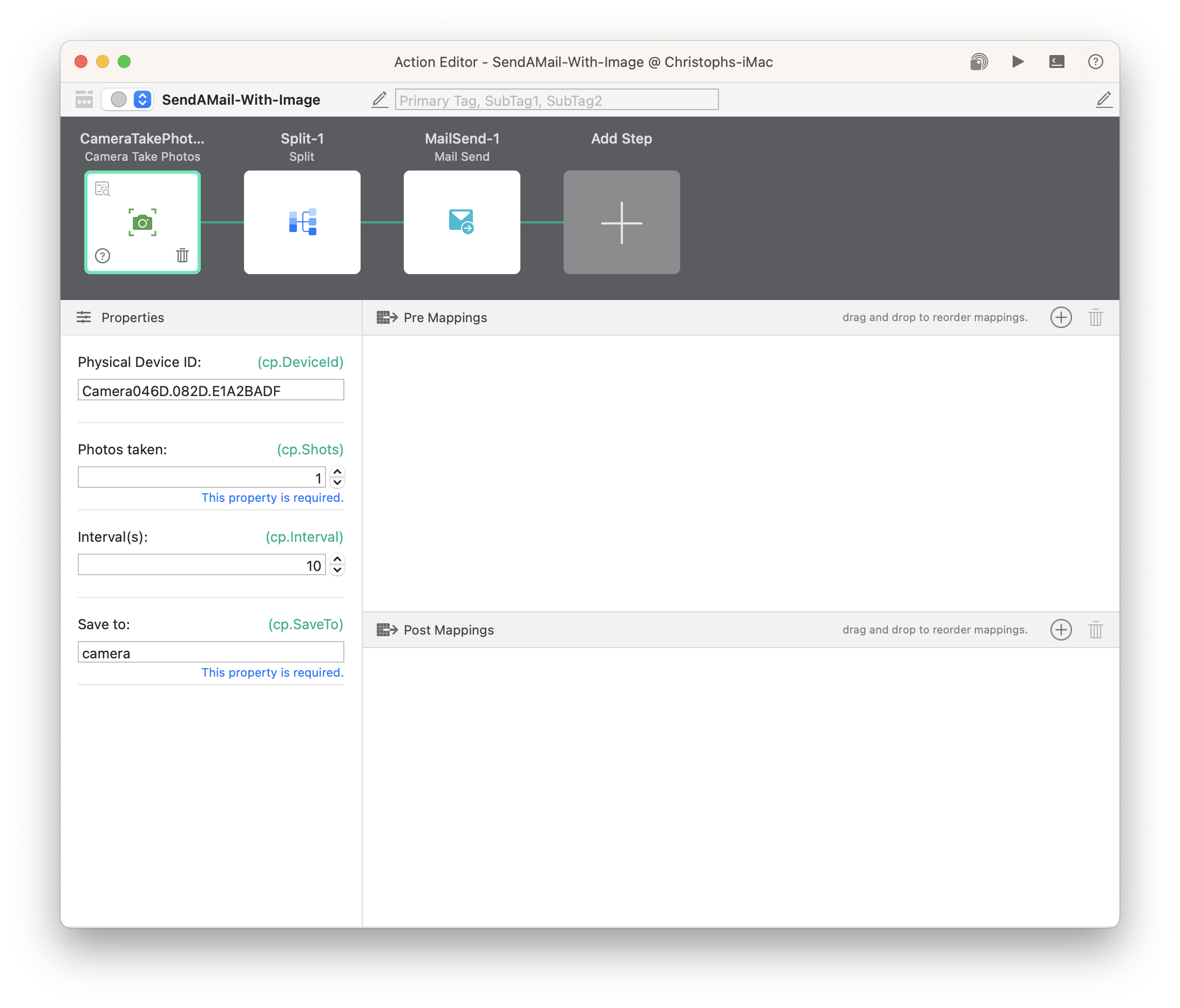Click the green full-screen window button
Screen dimensions: 1180x1008
pos(124,62)
